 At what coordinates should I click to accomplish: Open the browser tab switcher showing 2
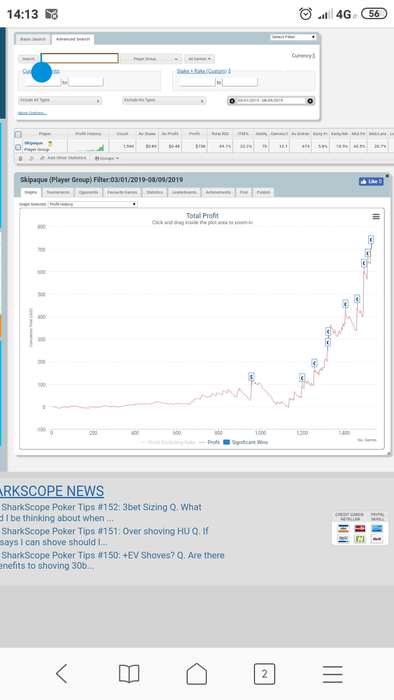coord(264,673)
